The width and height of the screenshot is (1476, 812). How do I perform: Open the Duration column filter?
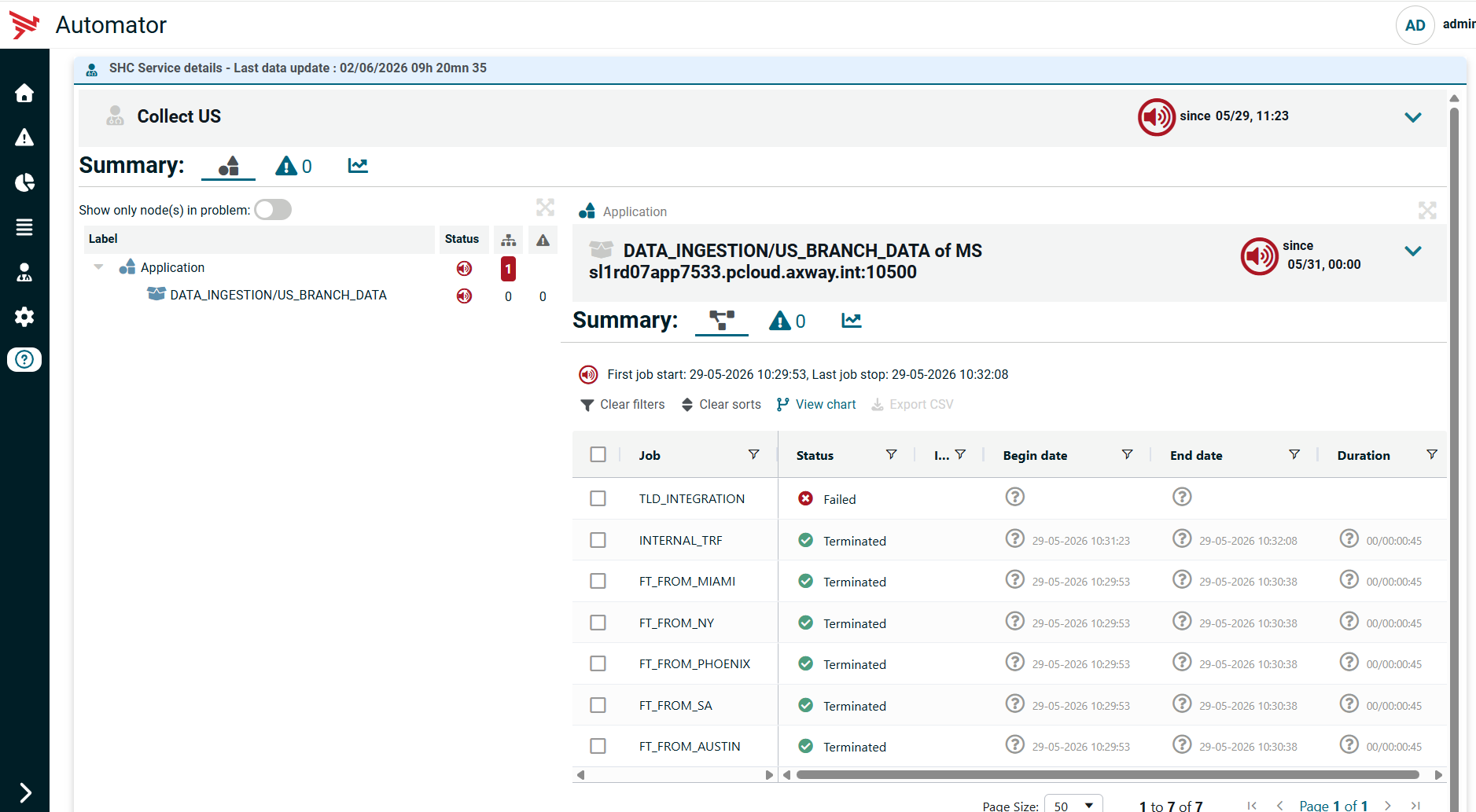click(x=1431, y=454)
